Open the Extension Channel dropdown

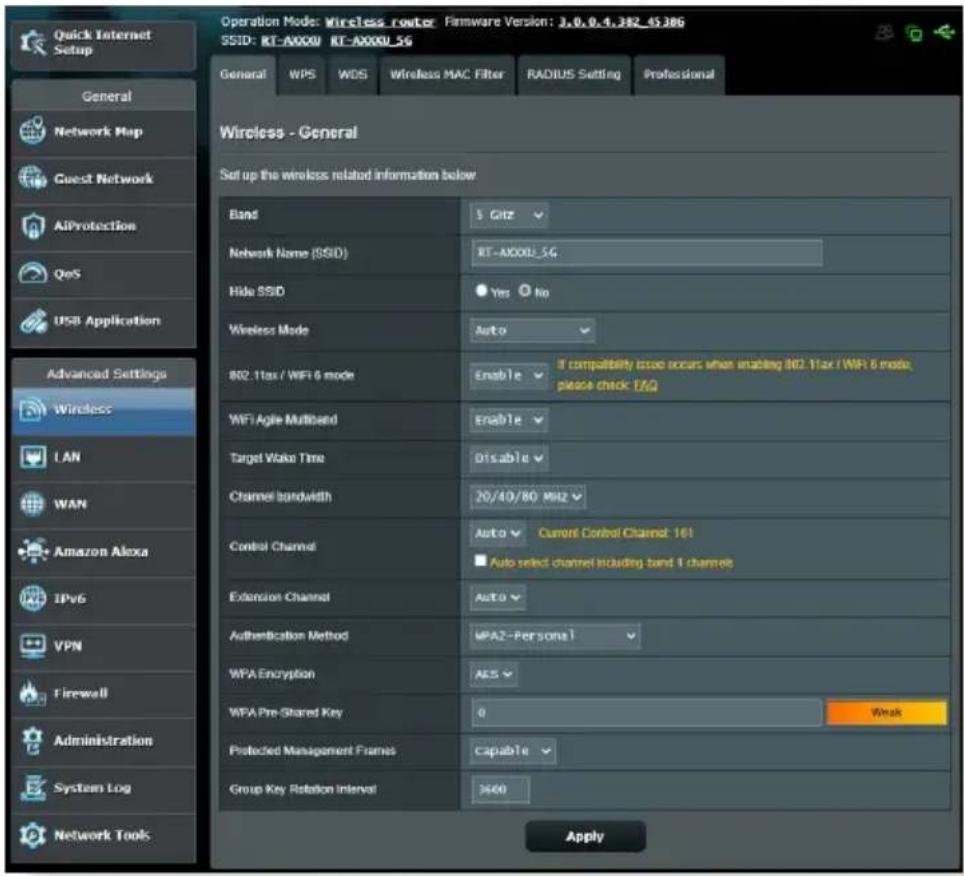click(x=498, y=597)
